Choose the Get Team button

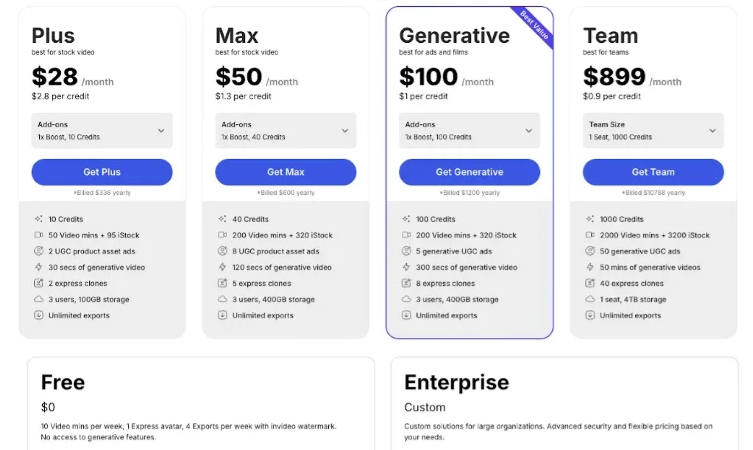[x=653, y=172]
